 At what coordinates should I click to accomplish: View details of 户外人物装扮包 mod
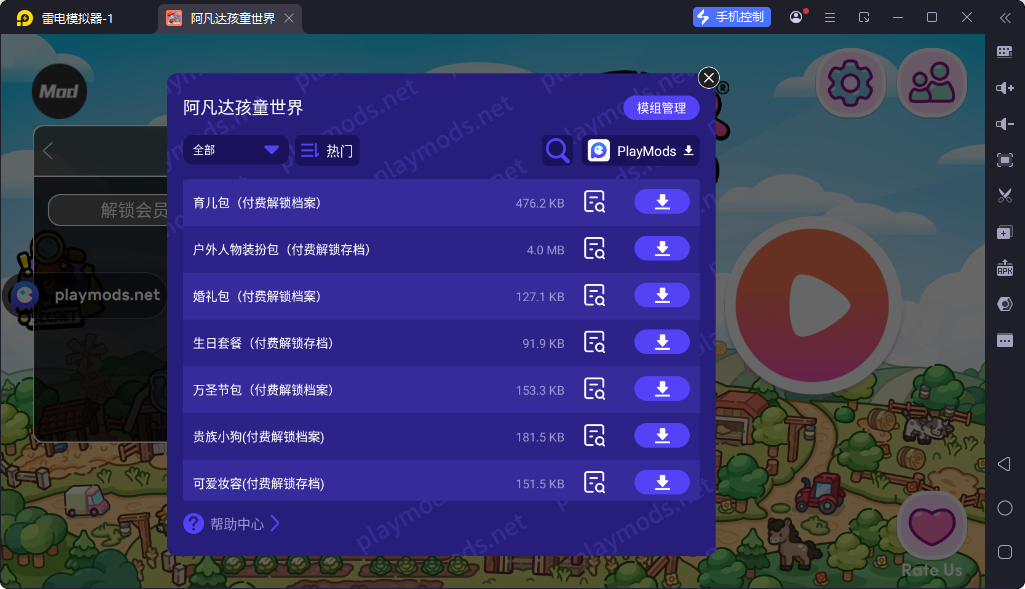(594, 249)
